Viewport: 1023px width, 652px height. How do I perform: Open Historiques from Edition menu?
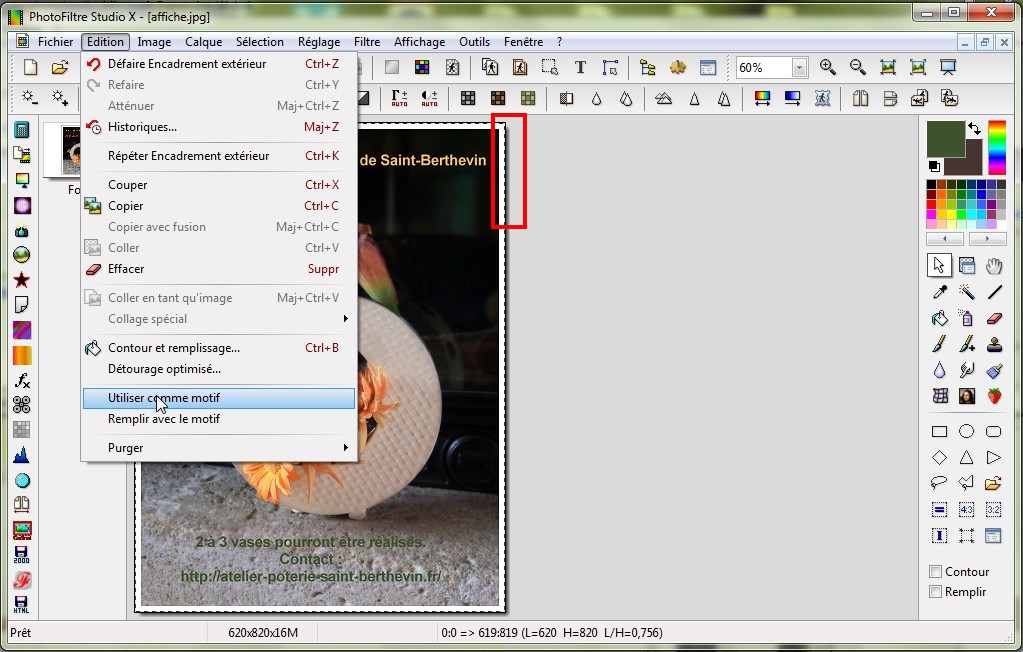click(x=219, y=127)
